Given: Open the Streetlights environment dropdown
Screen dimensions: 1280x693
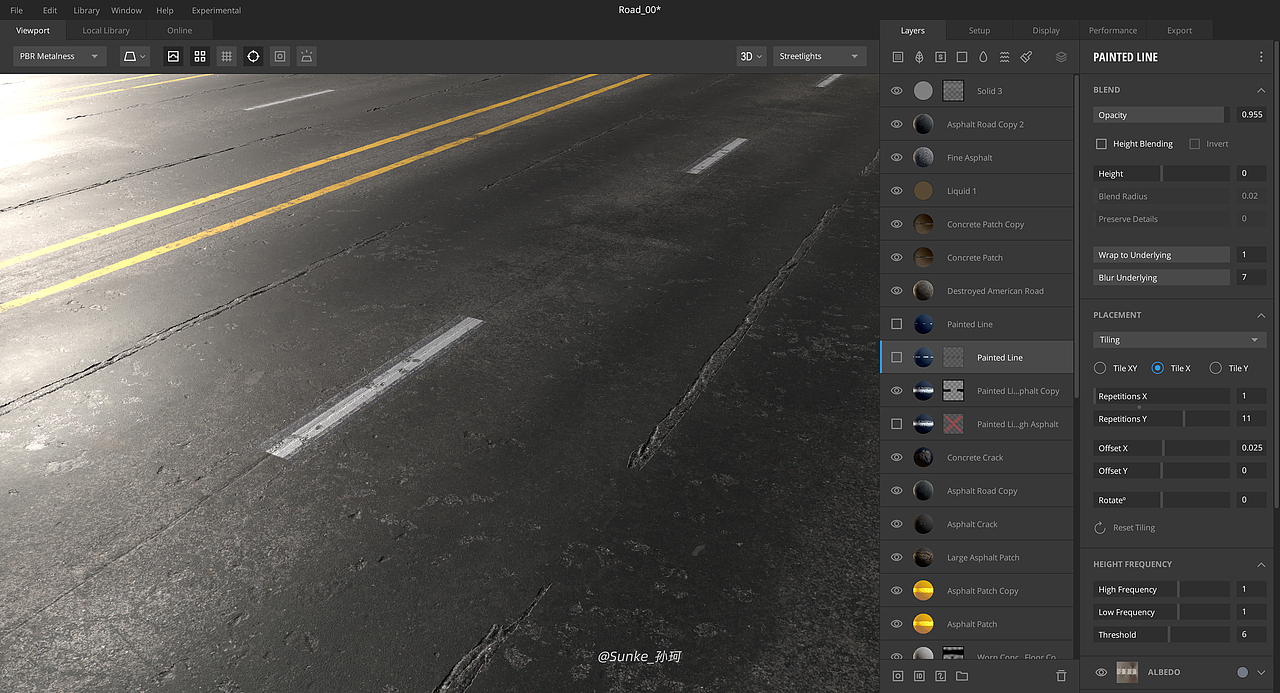Looking at the screenshot, I should 819,56.
